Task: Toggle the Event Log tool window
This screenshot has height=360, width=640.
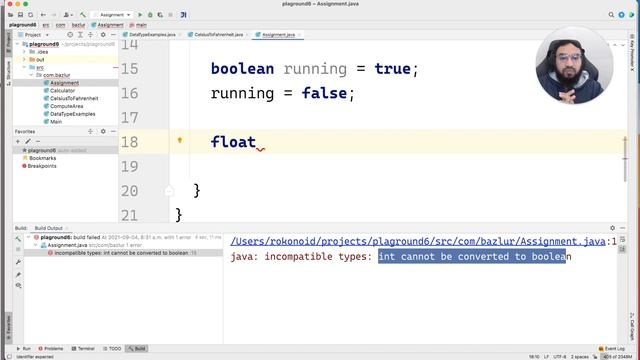Action: 611,349
